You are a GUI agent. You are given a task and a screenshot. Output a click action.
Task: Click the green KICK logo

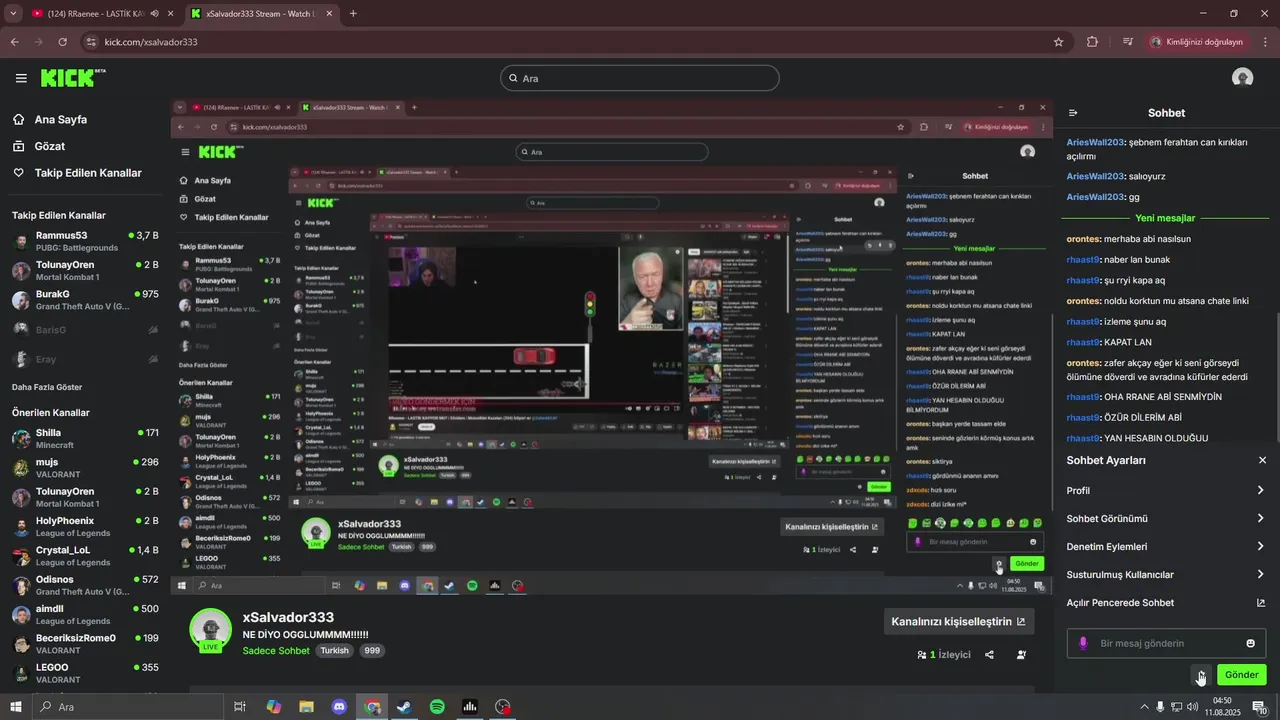pyautogui.click(x=73, y=77)
